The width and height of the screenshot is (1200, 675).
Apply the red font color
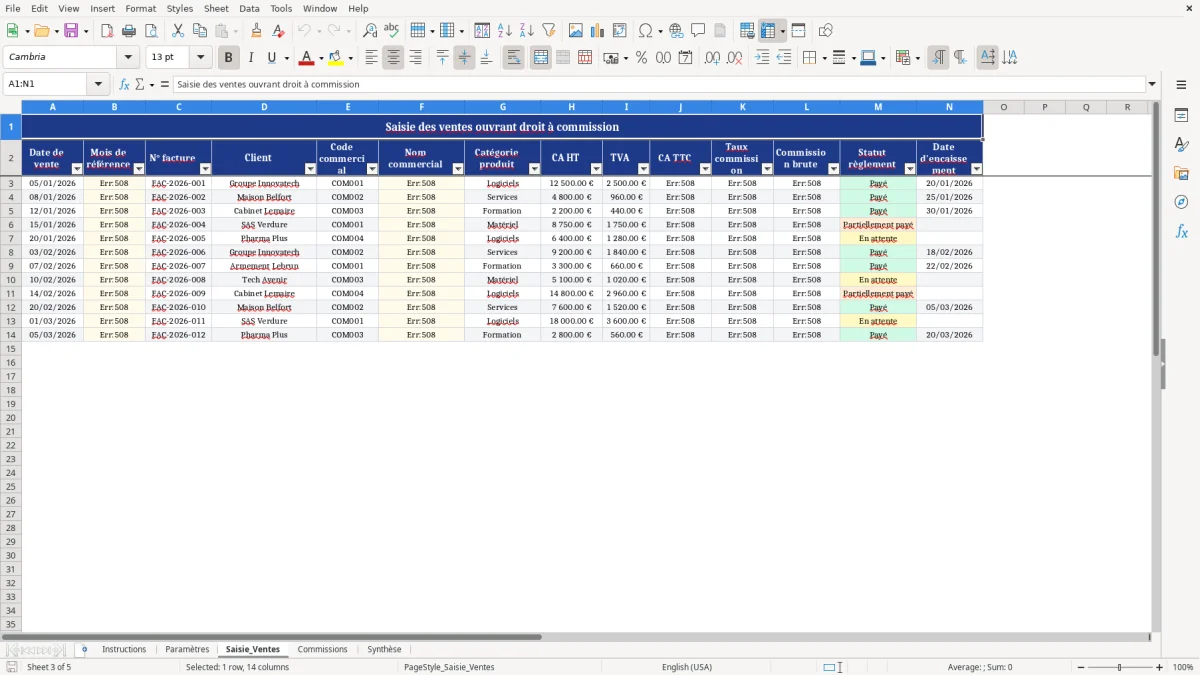tap(307, 58)
